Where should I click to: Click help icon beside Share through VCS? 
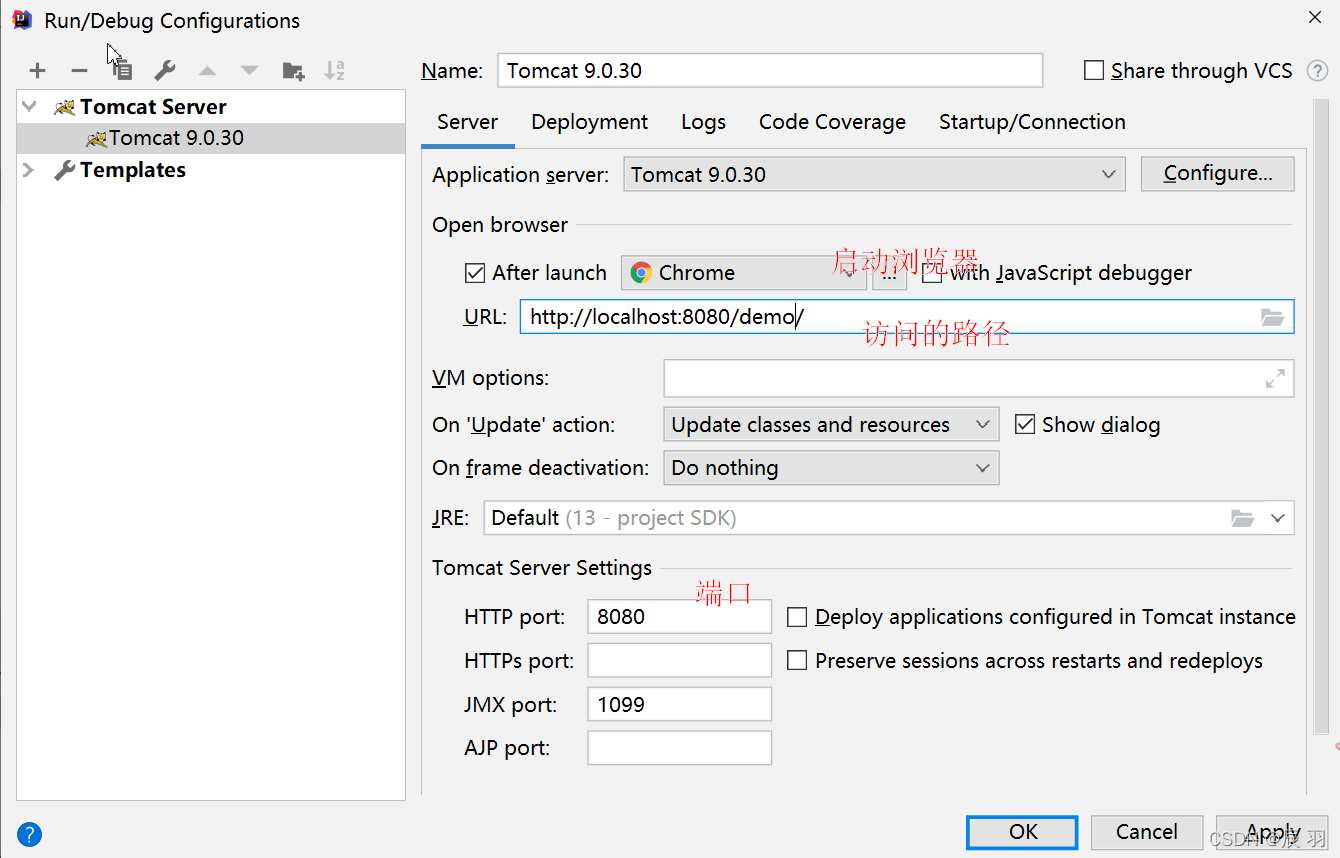pos(1318,71)
